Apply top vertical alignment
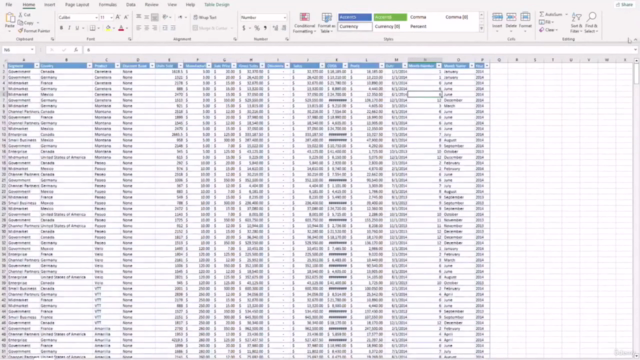Image resolution: width=640 pixels, height=360 pixels. [x=139, y=17]
